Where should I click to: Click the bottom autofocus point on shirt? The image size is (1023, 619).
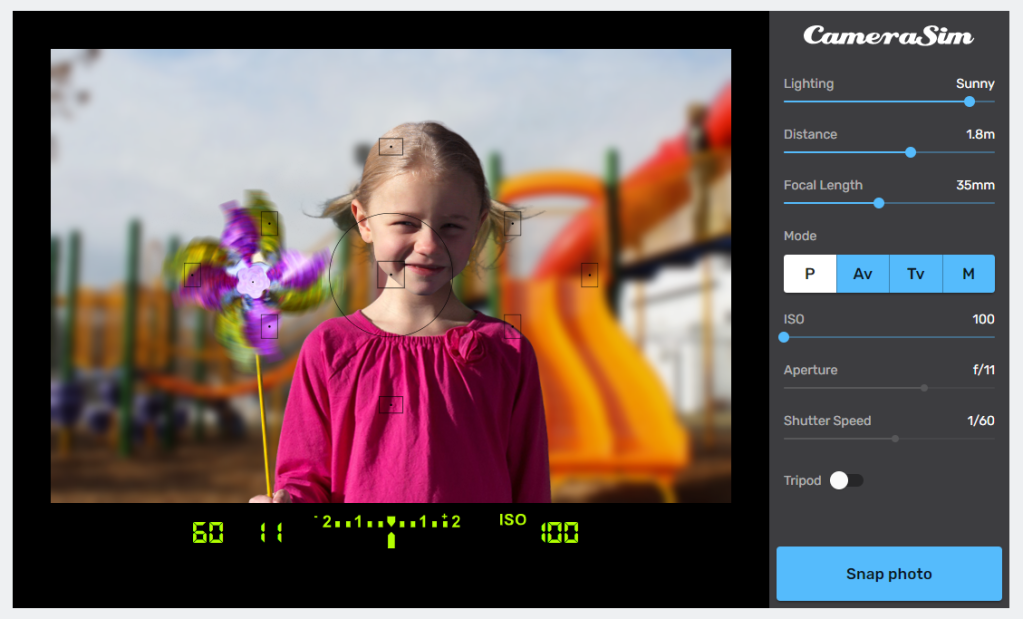click(391, 404)
